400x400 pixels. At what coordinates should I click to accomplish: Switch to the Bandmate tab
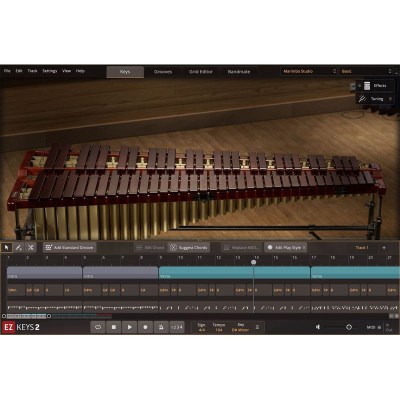[239, 72]
